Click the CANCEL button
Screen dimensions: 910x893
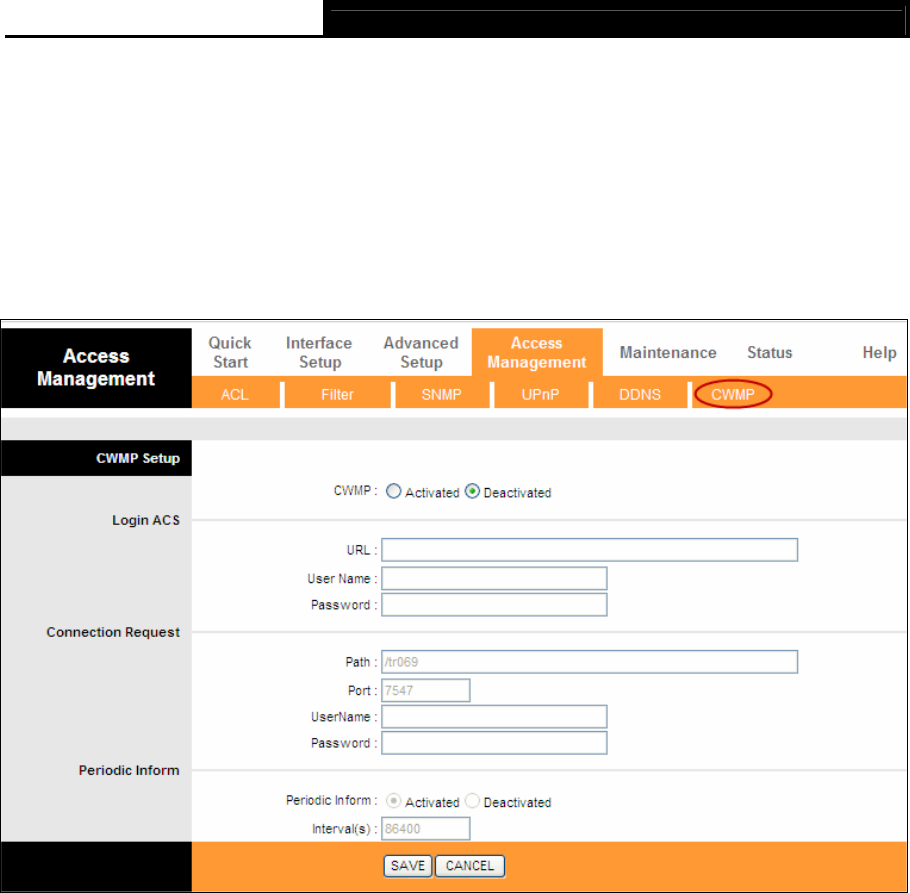pyautogui.click(x=470, y=866)
